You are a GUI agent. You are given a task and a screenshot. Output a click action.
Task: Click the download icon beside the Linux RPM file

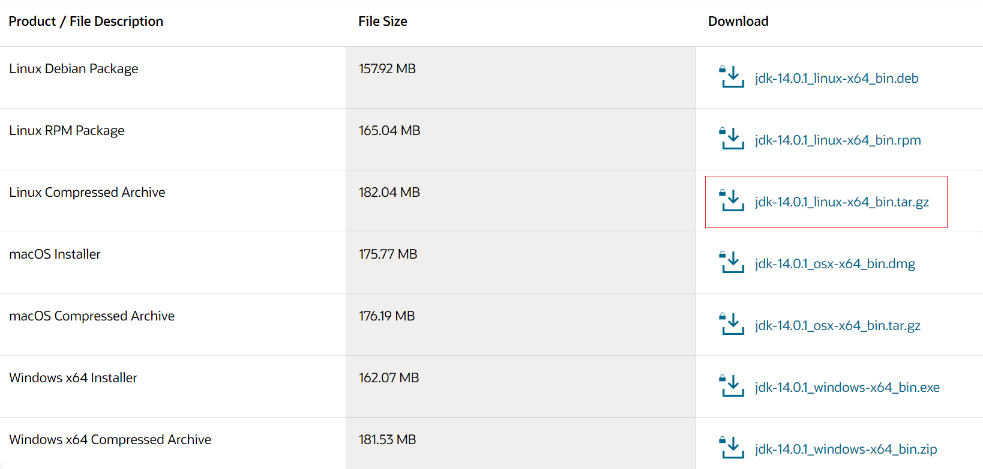pyautogui.click(x=732, y=140)
